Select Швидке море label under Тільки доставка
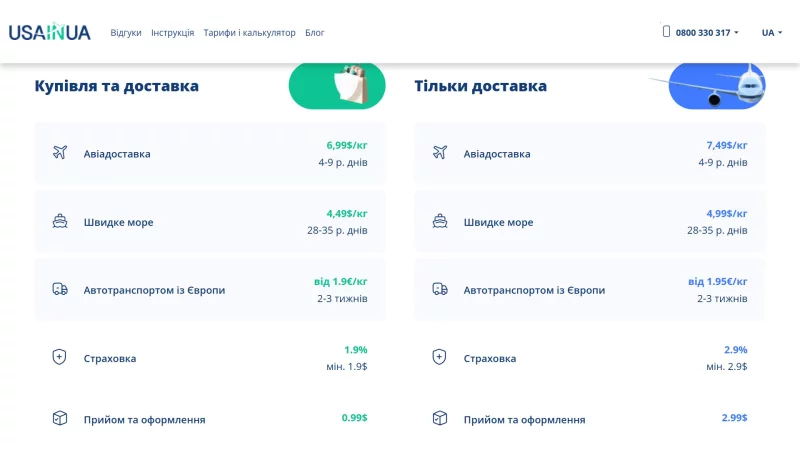The width and height of the screenshot is (800, 450). [498, 222]
